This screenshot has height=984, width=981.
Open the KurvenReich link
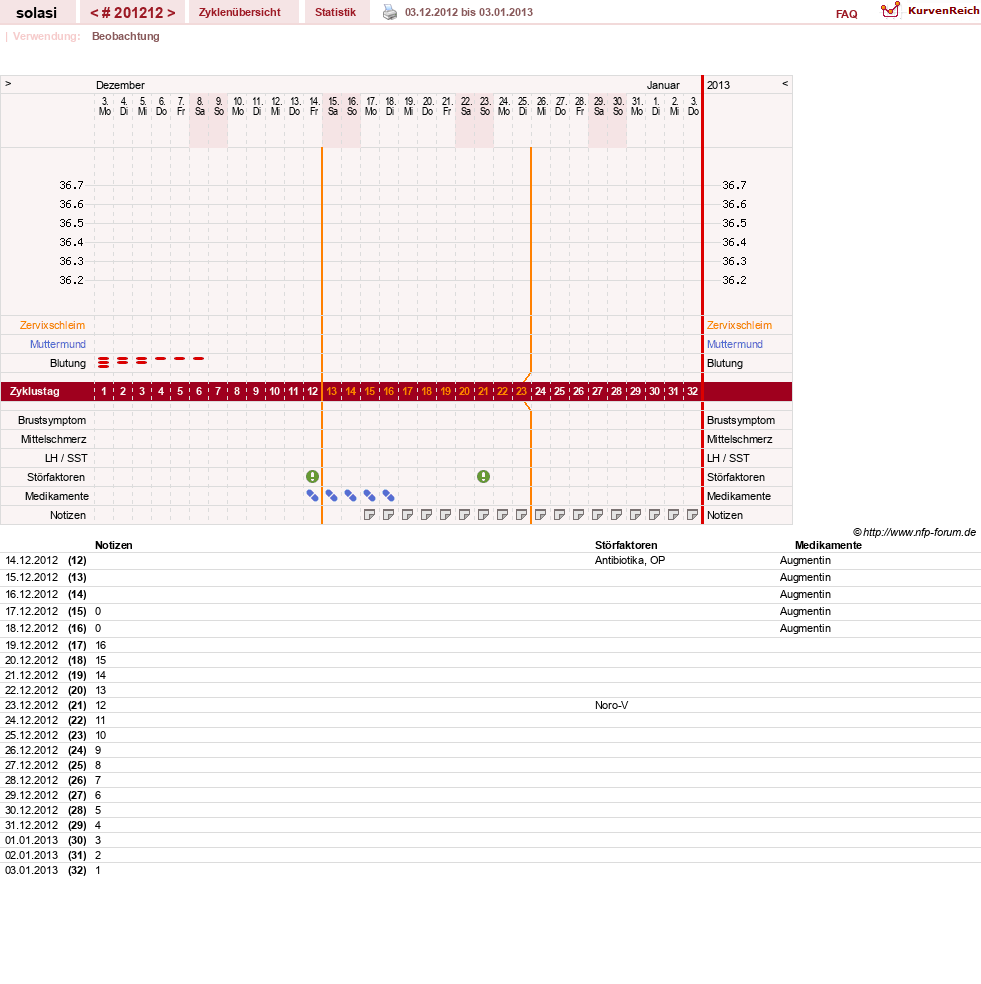(943, 10)
